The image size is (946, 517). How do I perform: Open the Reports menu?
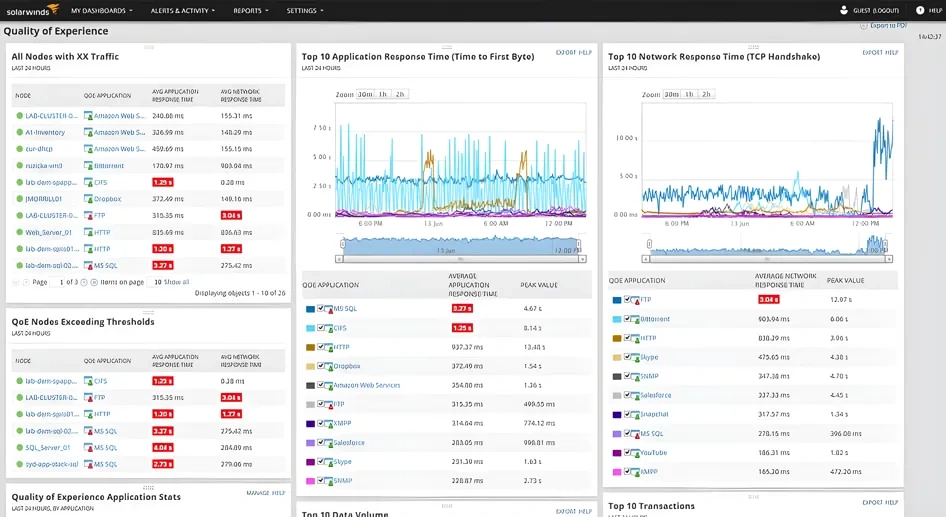point(251,10)
